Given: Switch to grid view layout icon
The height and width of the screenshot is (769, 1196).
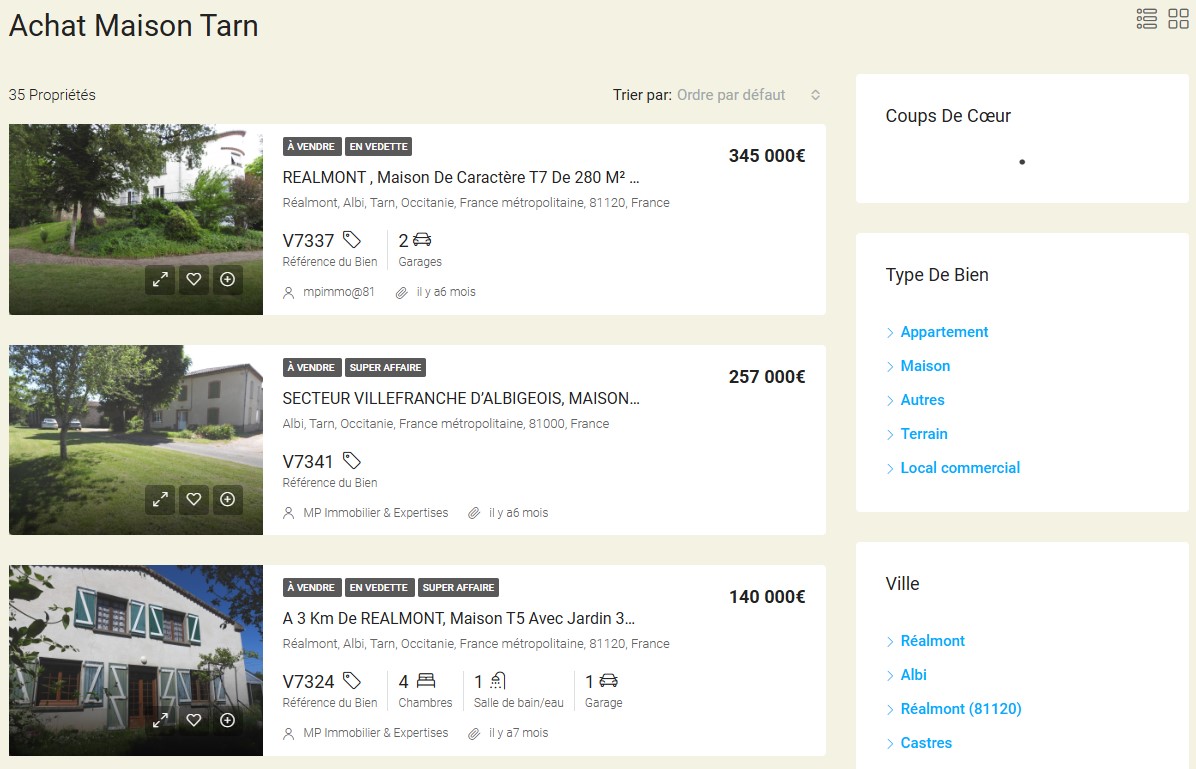Looking at the screenshot, I should coord(1178,18).
